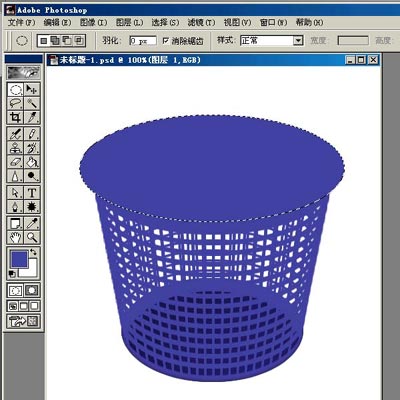The height and width of the screenshot is (400, 400).
Task: Open the 文件(F) menu
Action: [x=21, y=22]
